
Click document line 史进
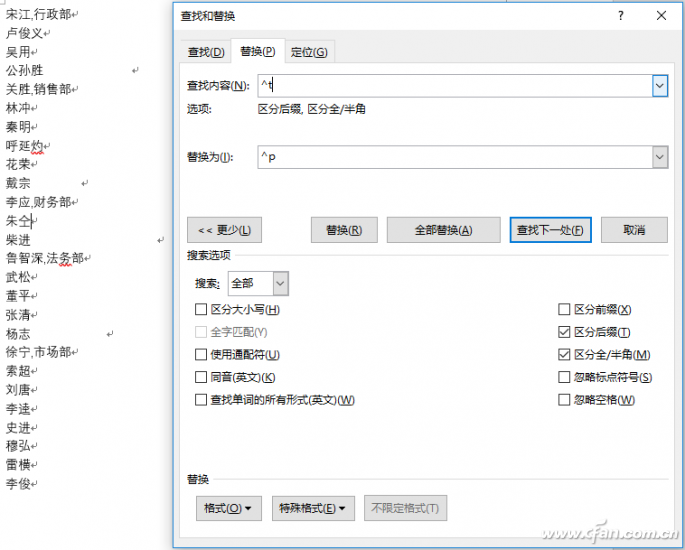click(x=18, y=428)
